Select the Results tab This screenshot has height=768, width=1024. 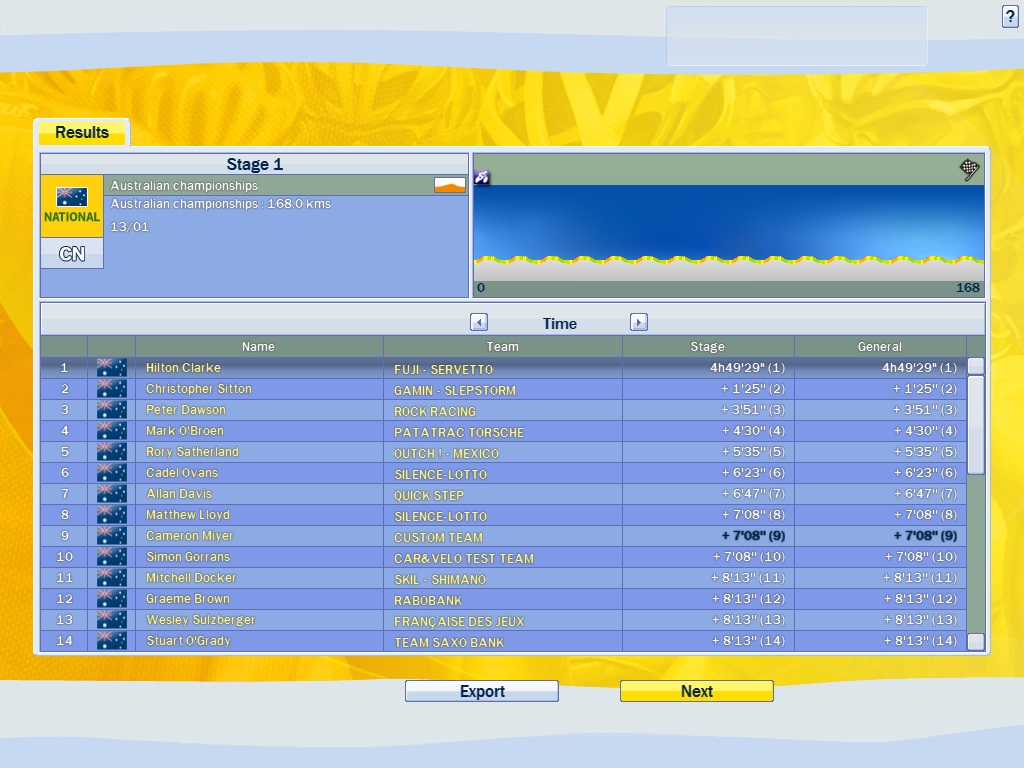pyautogui.click(x=82, y=132)
